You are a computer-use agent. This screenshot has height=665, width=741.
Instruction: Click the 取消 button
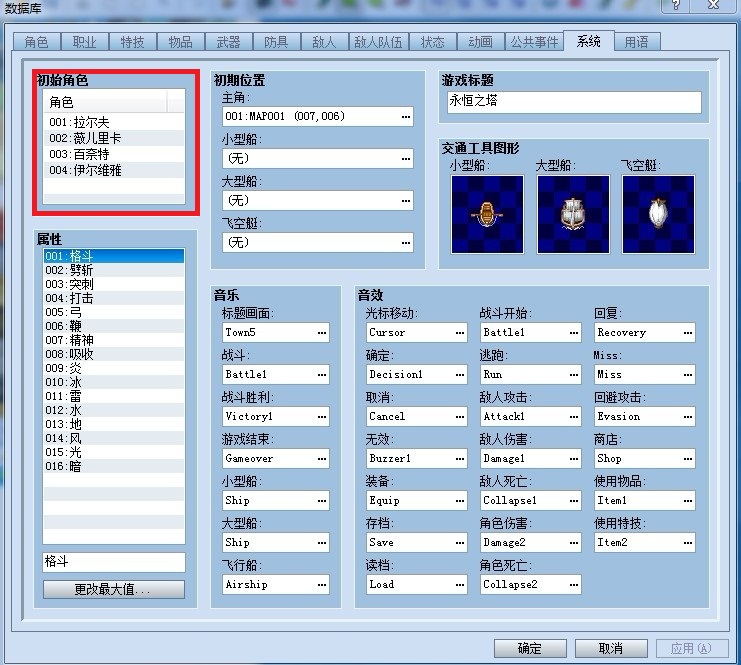611,648
